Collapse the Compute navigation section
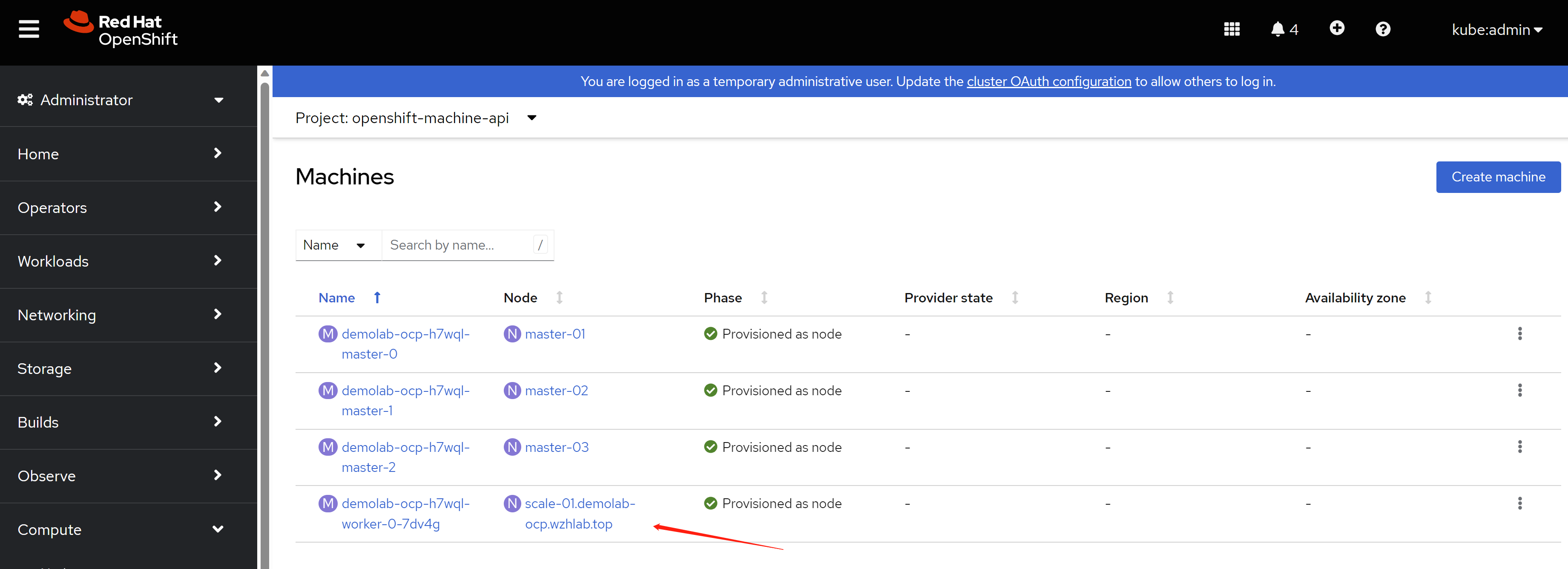The height and width of the screenshot is (569, 1568). click(121, 529)
